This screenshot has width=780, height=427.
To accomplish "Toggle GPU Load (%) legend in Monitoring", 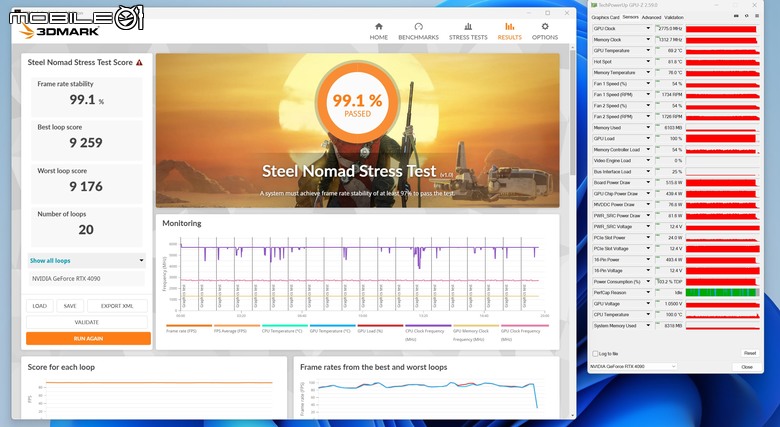I will coord(380,328).
